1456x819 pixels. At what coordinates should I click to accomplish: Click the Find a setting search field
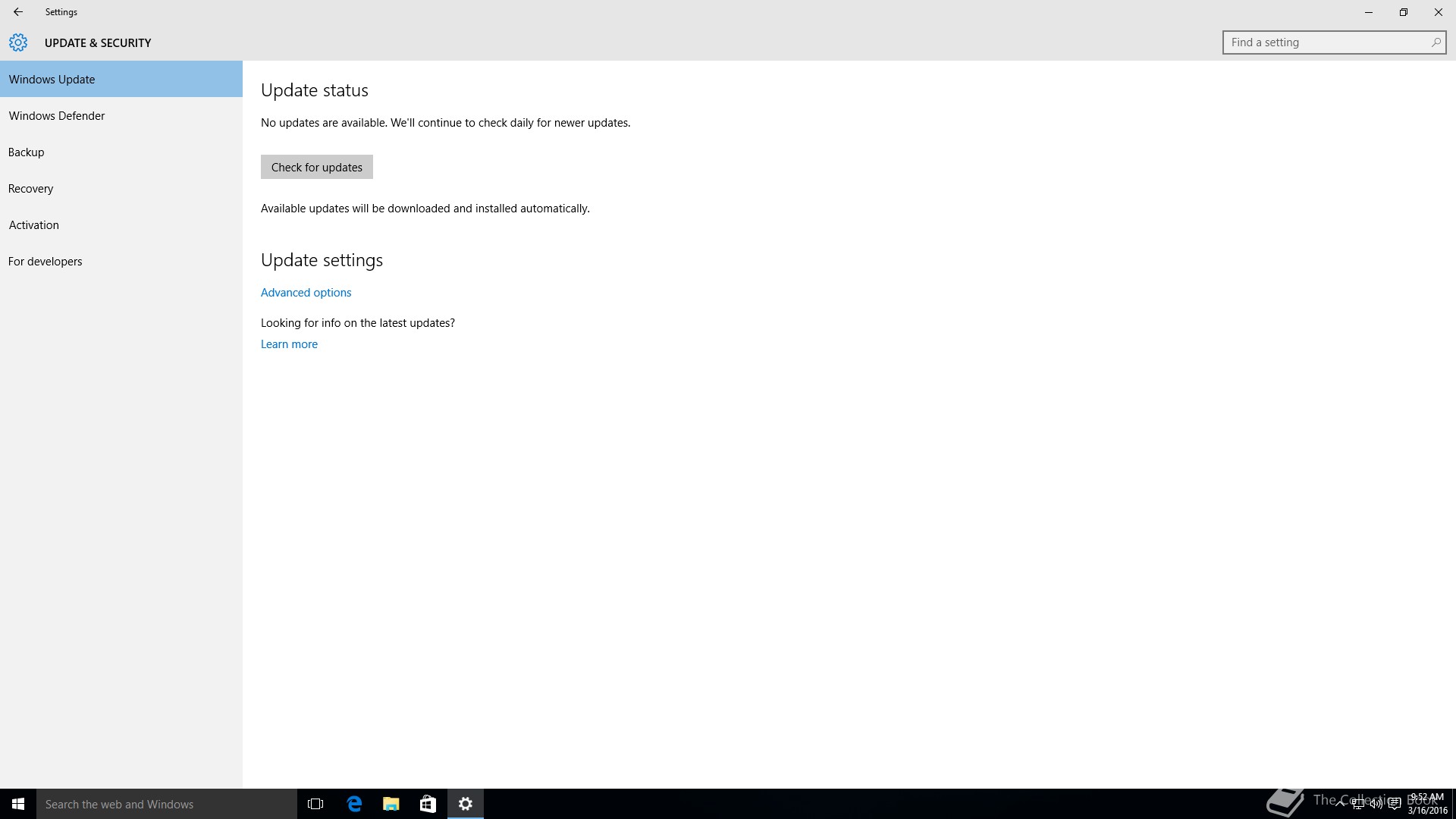pos(1334,42)
